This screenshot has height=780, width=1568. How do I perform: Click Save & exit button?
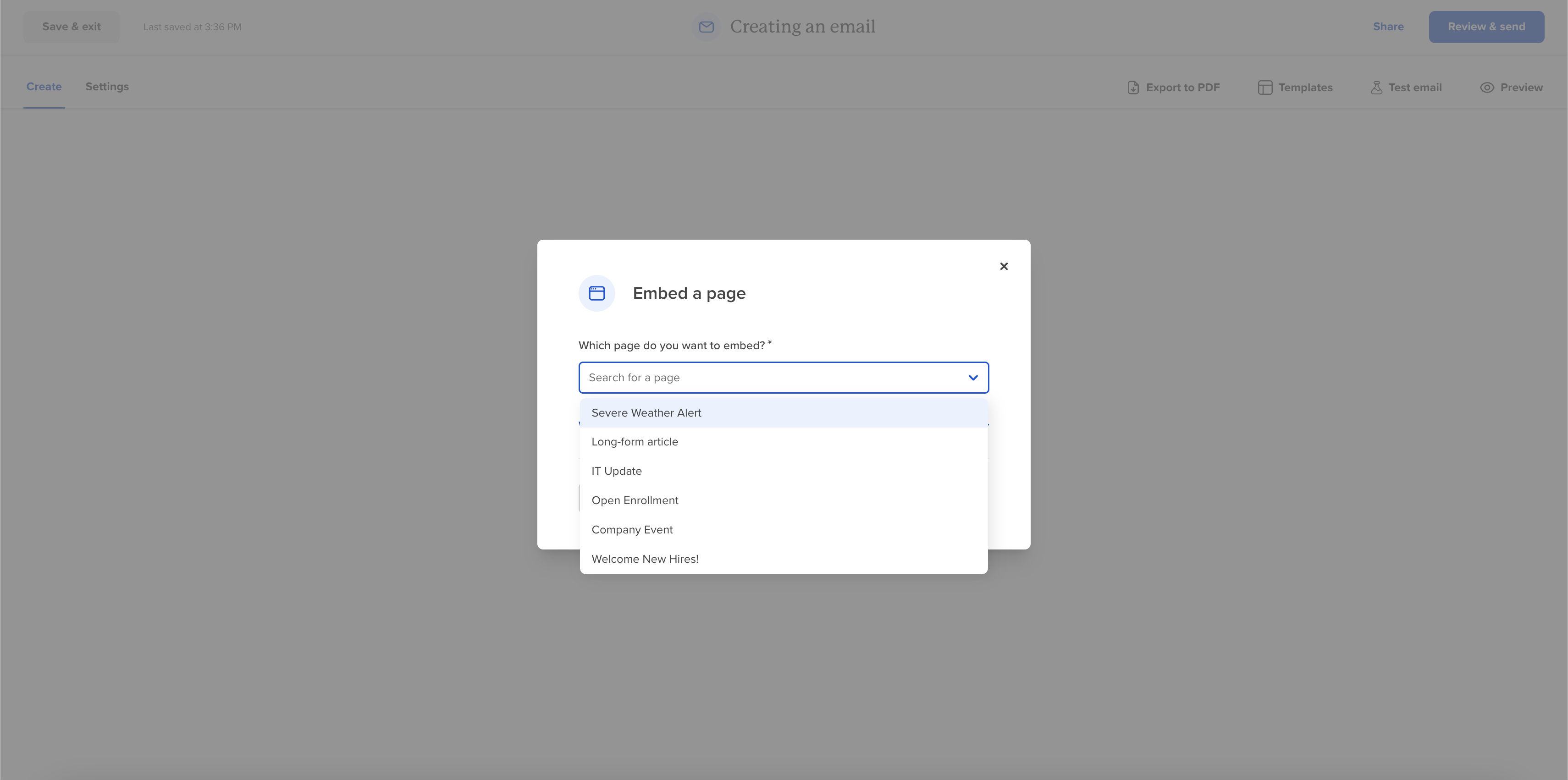[x=71, y=27]
